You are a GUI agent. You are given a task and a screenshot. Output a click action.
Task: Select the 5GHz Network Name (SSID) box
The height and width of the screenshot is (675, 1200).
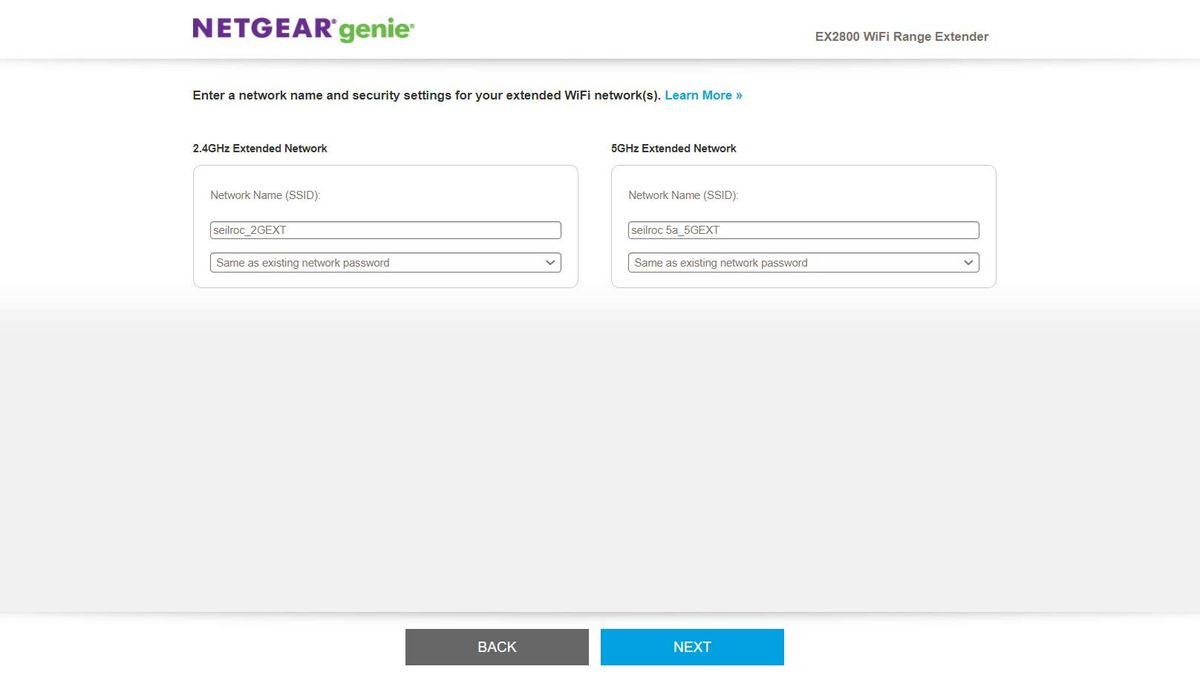(x=803, y=229)
